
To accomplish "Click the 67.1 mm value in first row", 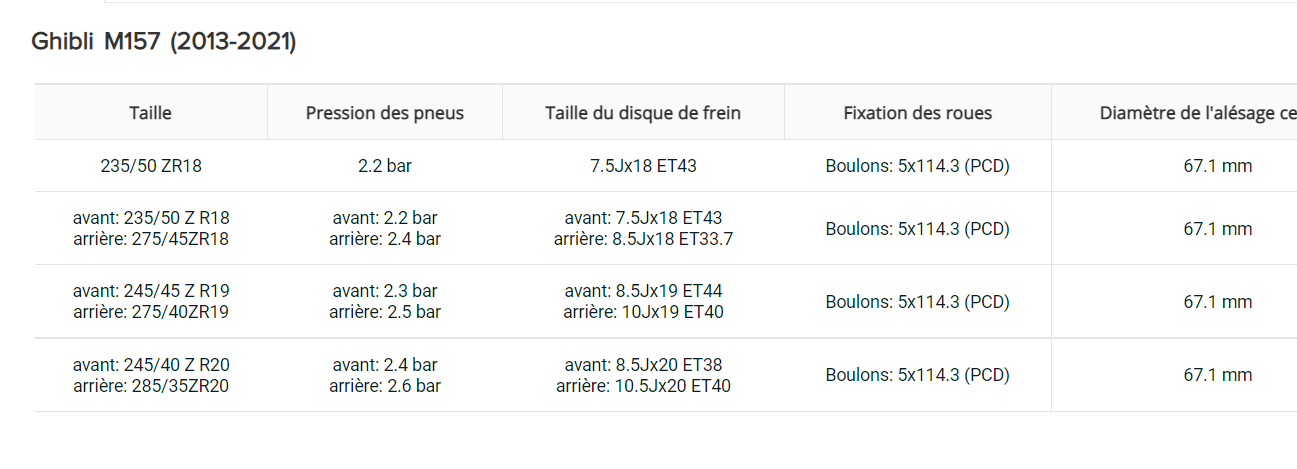I will 1217,166.
